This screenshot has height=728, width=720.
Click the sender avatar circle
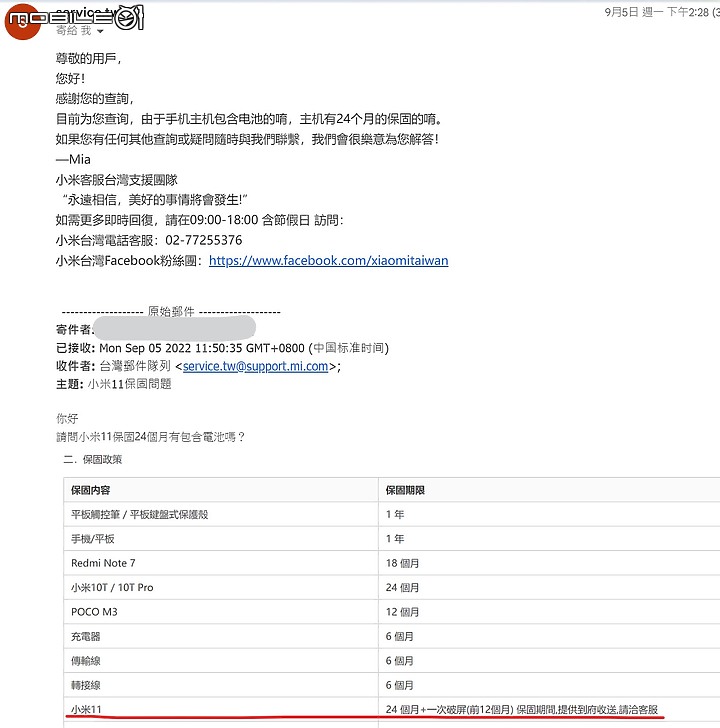pyautogui.click(x=22, y=22)
